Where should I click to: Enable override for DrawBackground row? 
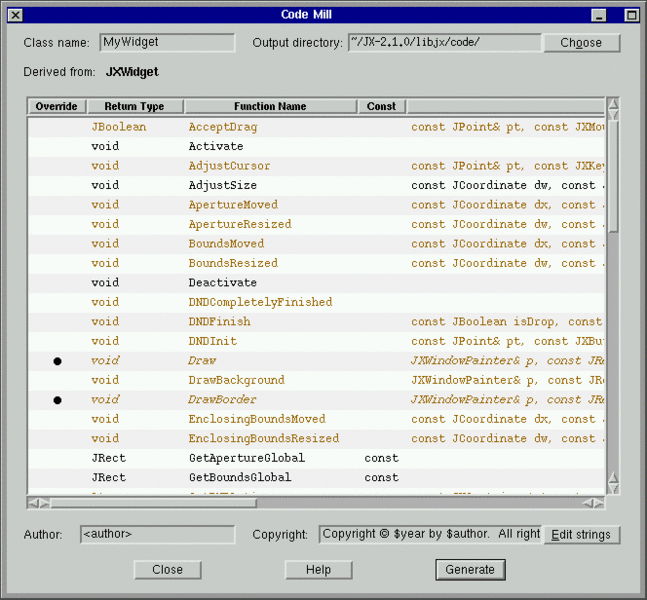[x=57, y=380]
